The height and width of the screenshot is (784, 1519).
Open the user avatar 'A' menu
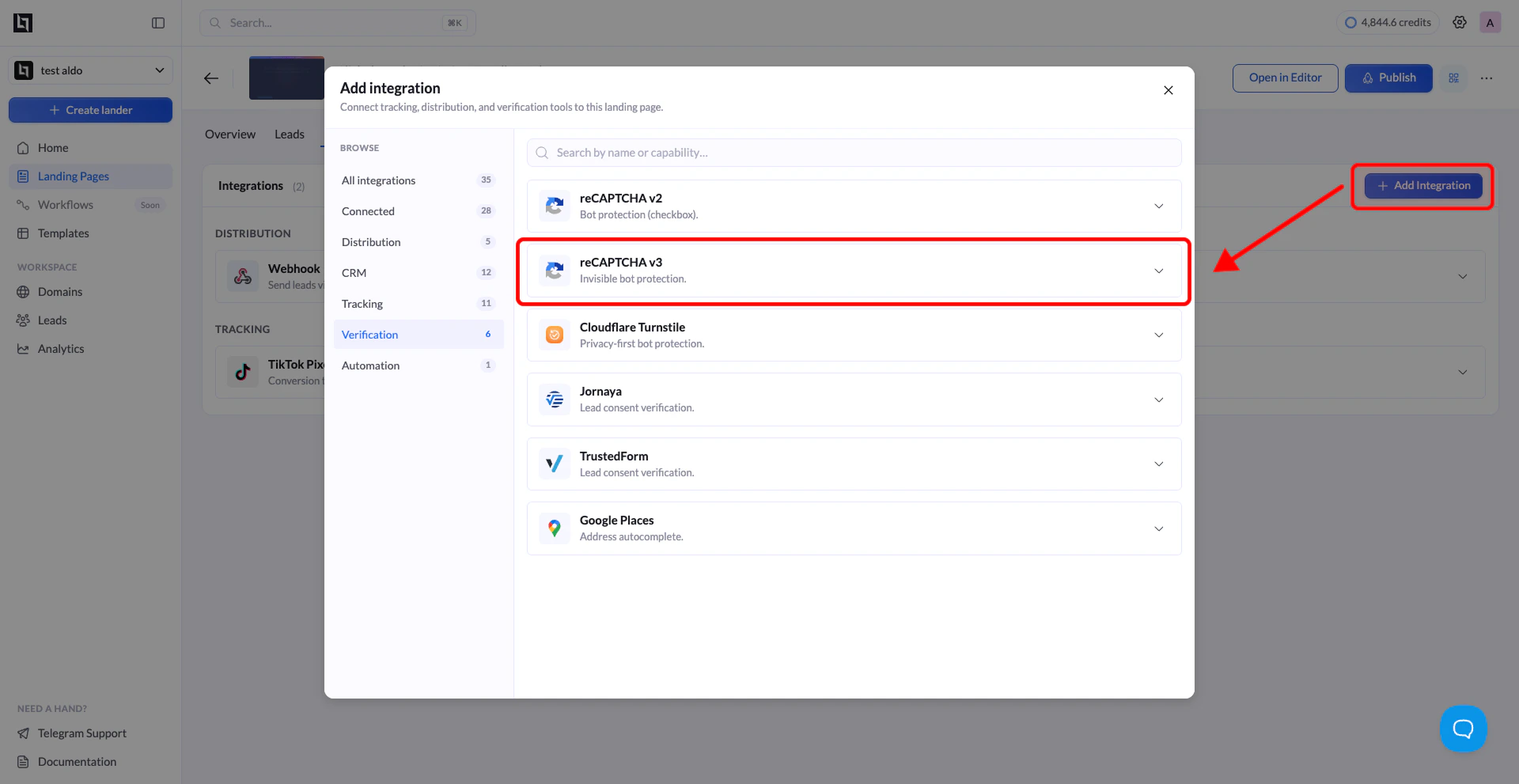click(x=1490, y=22)
